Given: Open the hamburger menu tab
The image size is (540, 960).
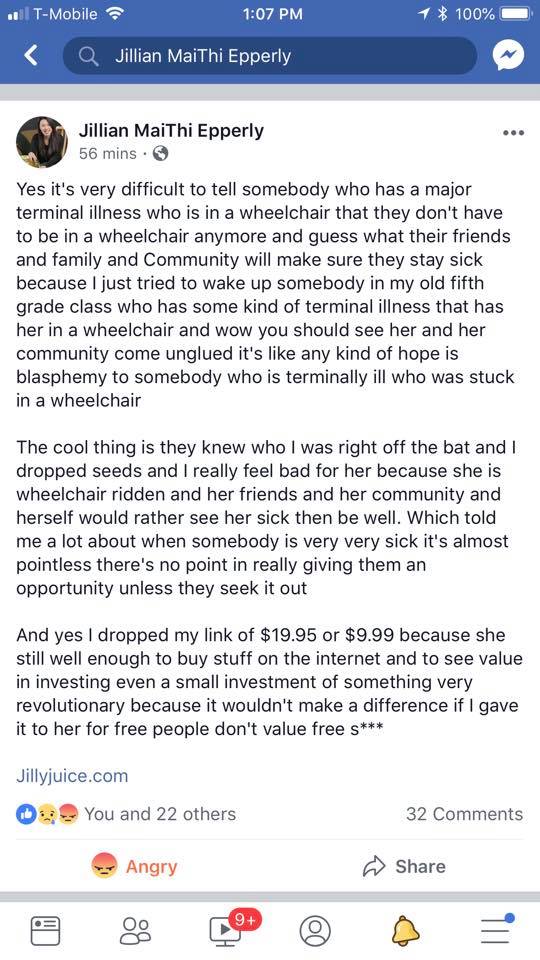Looking at the screenshot, I should pyautogui.click(x=497, y=929).
